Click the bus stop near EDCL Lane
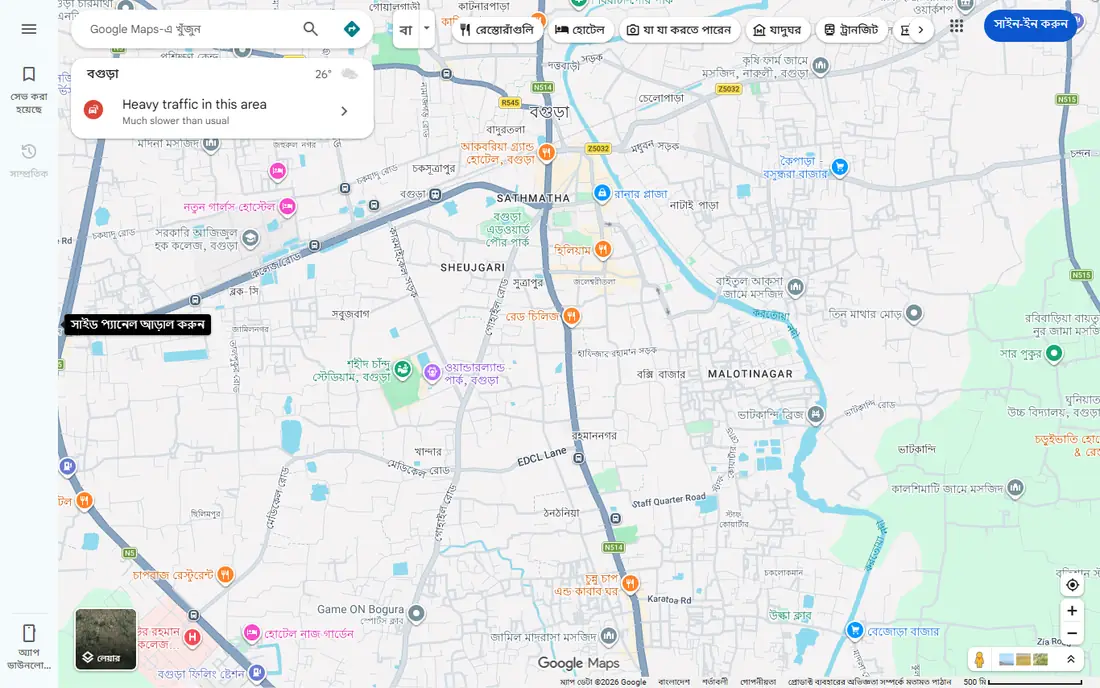1100x688 pixels. 578,458
